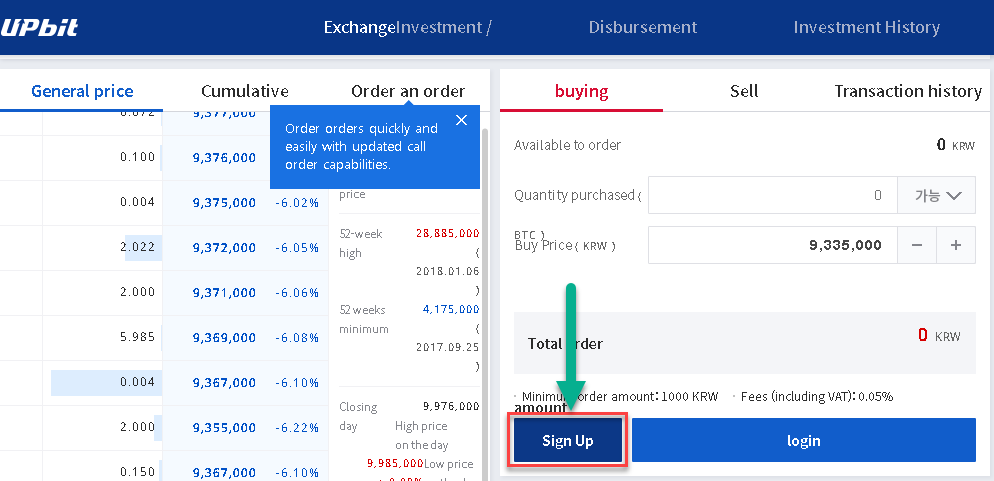The width and height of the screenshot is (994, 481).
Task: Increase buy price with plus button
Action: pyautogui.click(x=956, y=245)
